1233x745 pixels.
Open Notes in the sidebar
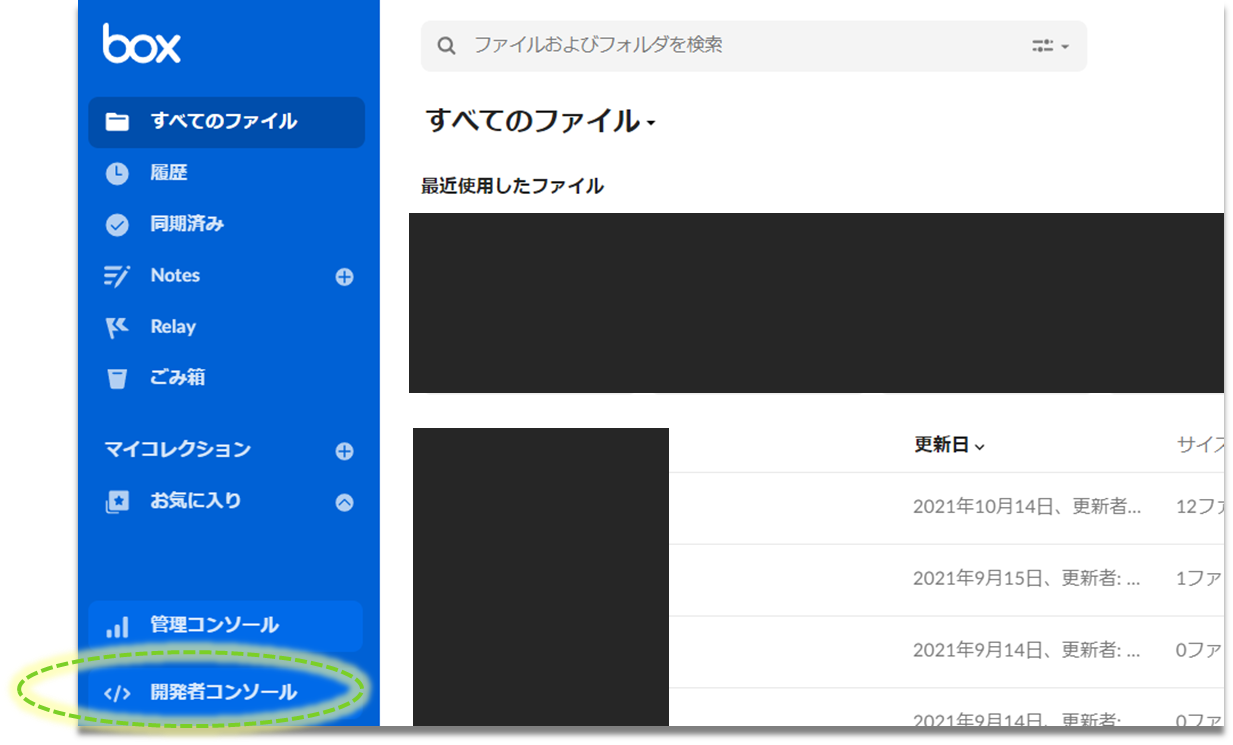(175, 276)
